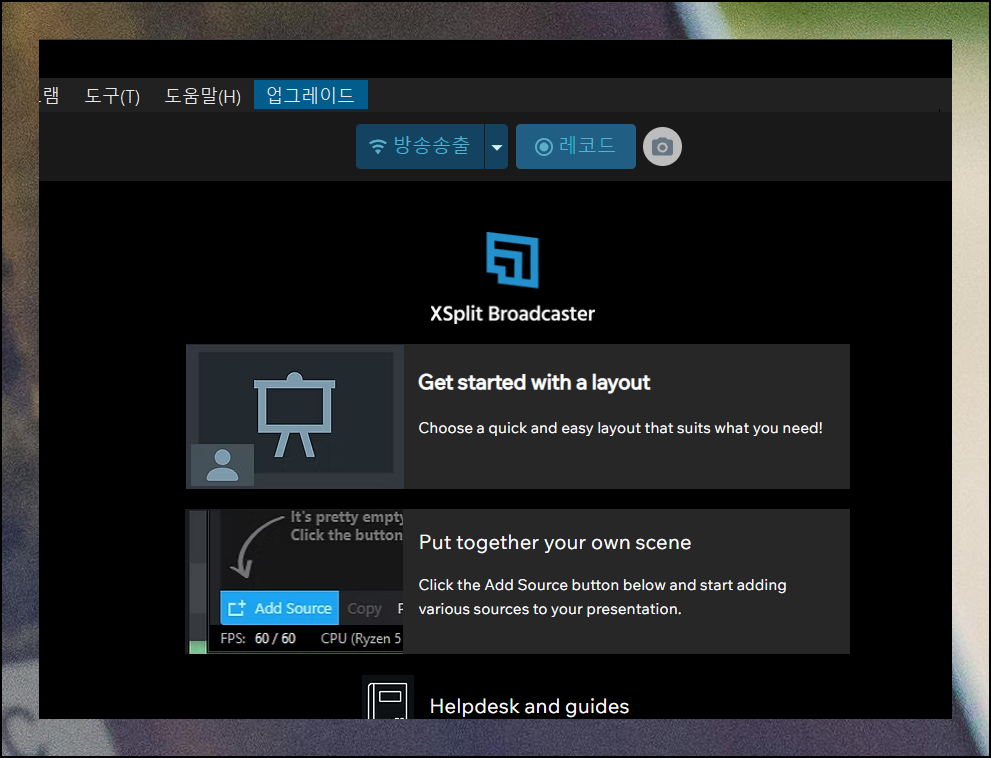Start streaming with 방송송출 button
991x758 pixels.
point(420,147)
